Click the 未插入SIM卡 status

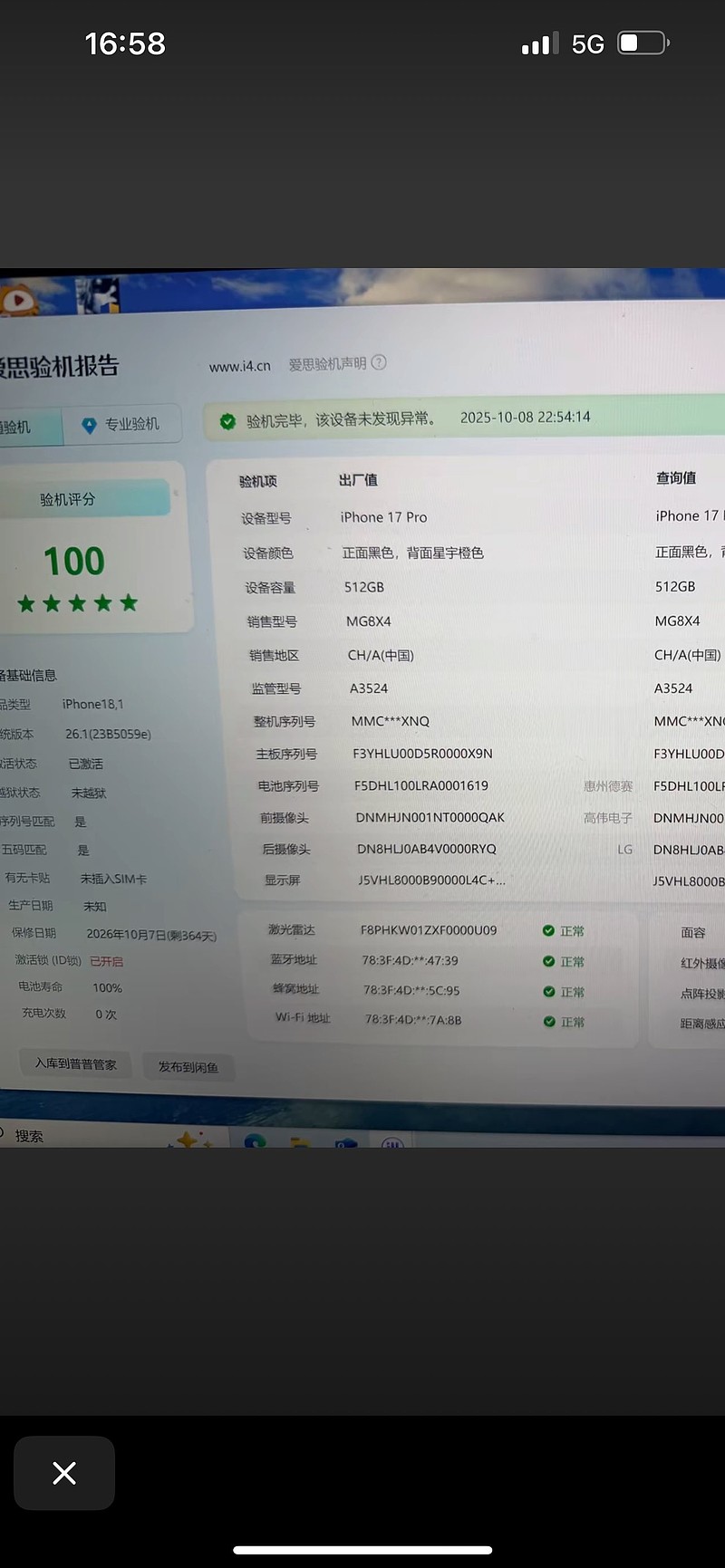click(x=113, y=879)
